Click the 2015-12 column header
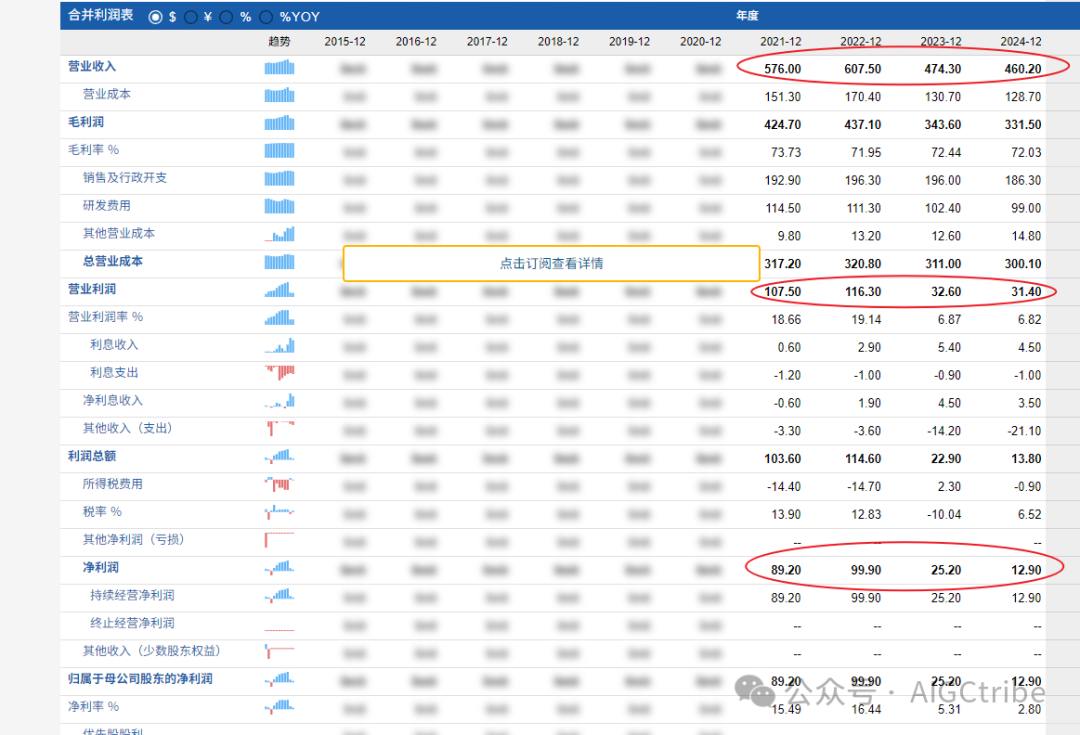1080x735 pixels. (345, 41)
